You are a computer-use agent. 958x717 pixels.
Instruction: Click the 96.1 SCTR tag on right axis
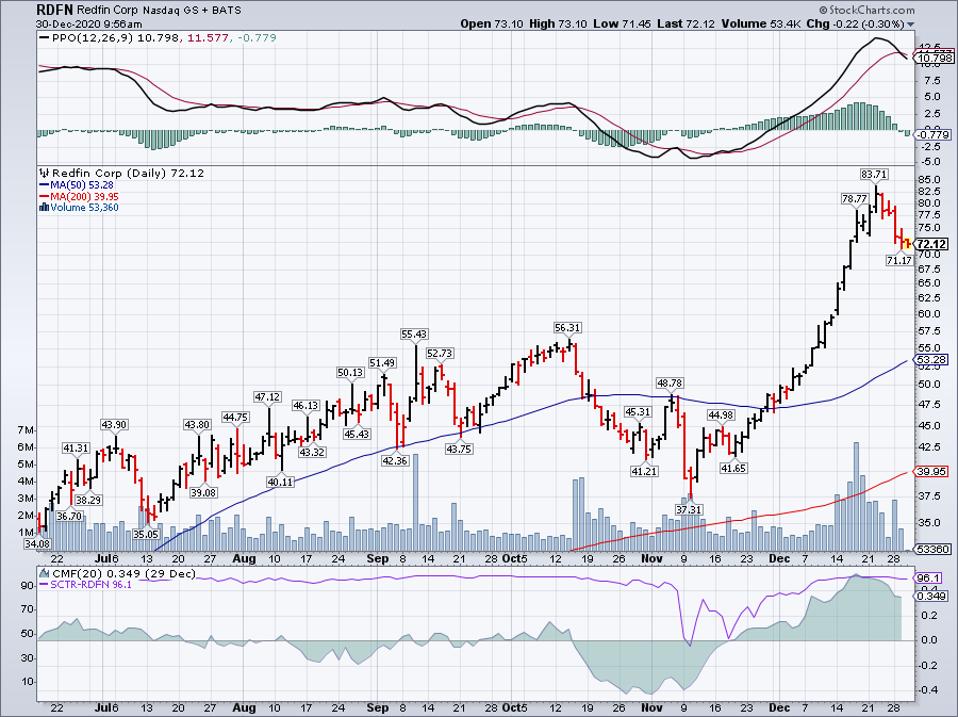(929, 578)
